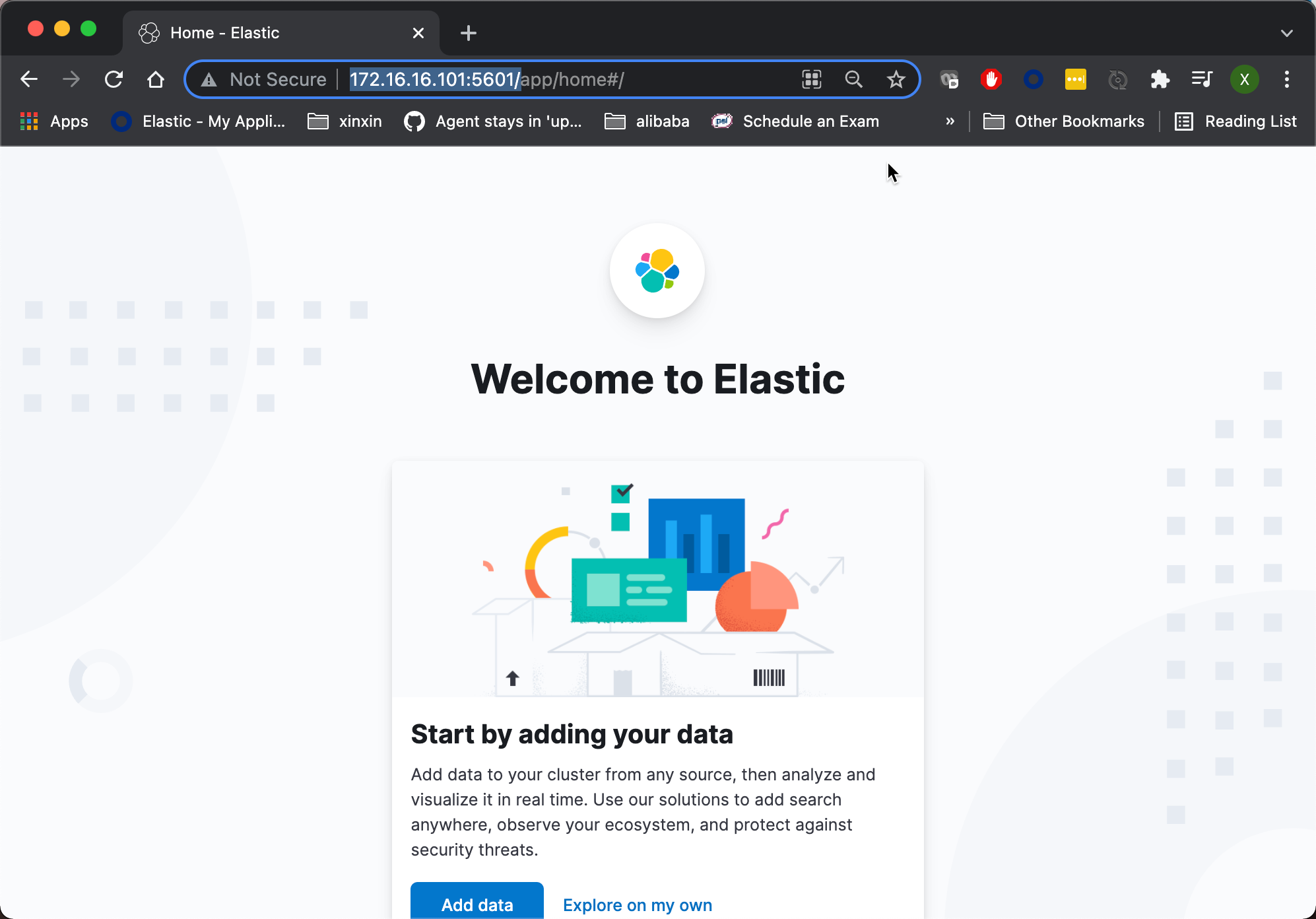Click the zoom magnifier icon in address bar
The width and height of the screenshot is (1316, 919).
coord(853,80)
